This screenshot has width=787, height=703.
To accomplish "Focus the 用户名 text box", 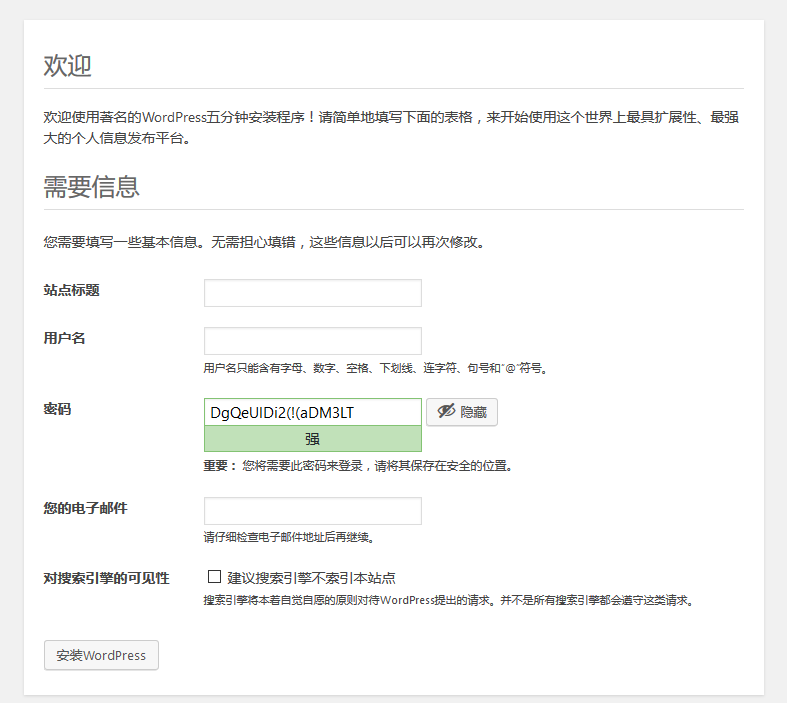I will pyautogui.click(x=312, y=341).
